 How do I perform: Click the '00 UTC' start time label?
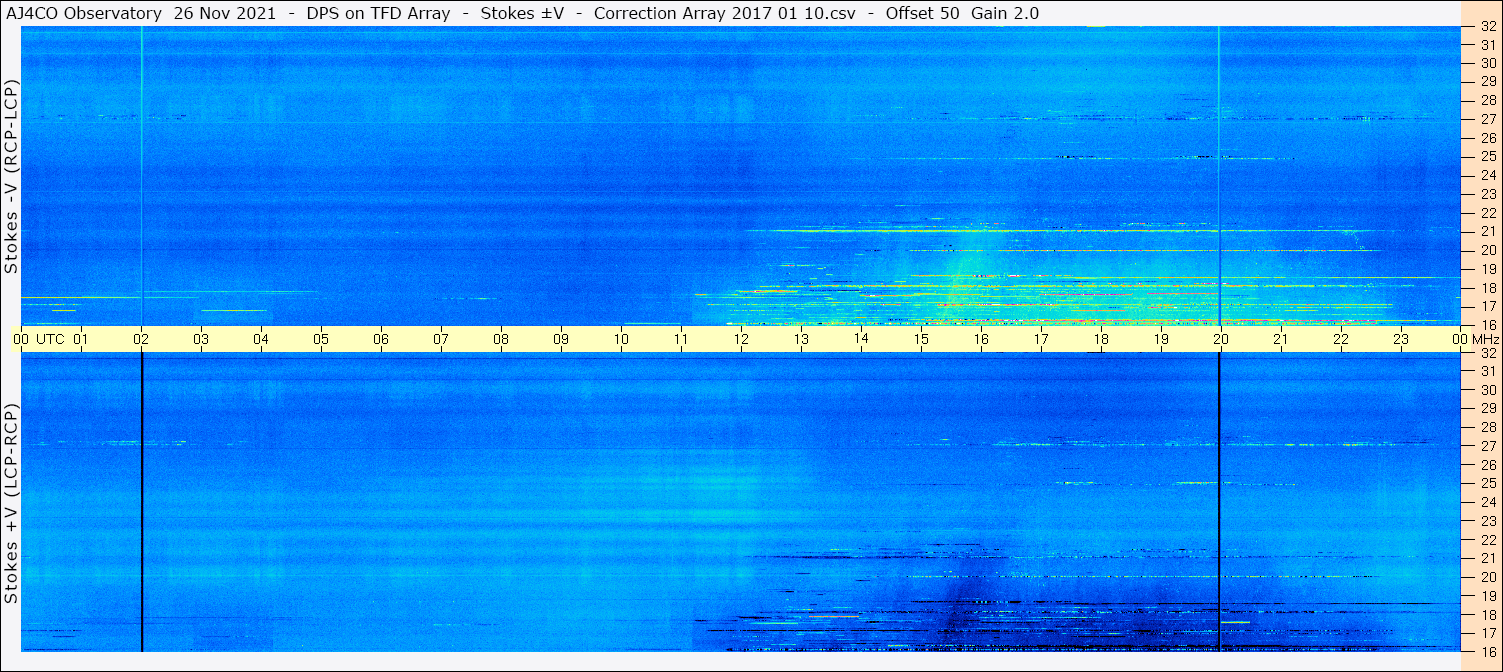(x=39, y=339)
